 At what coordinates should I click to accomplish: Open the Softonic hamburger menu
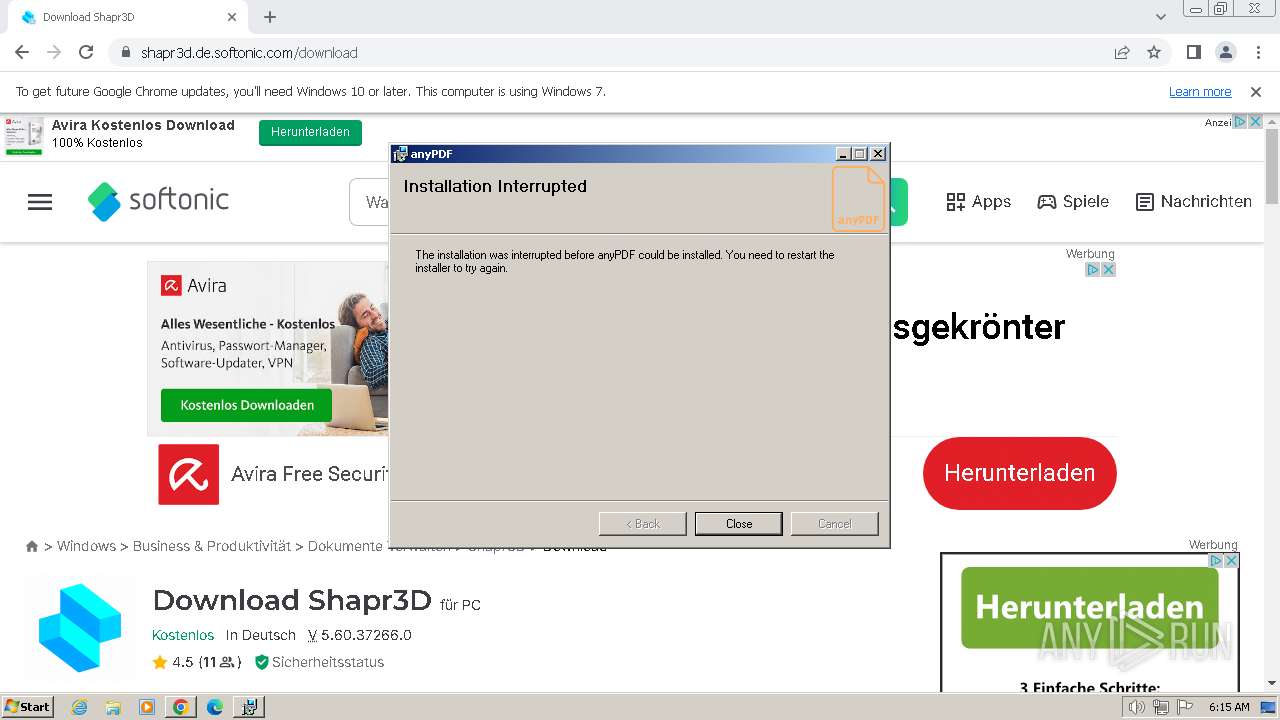pos(40,202)
